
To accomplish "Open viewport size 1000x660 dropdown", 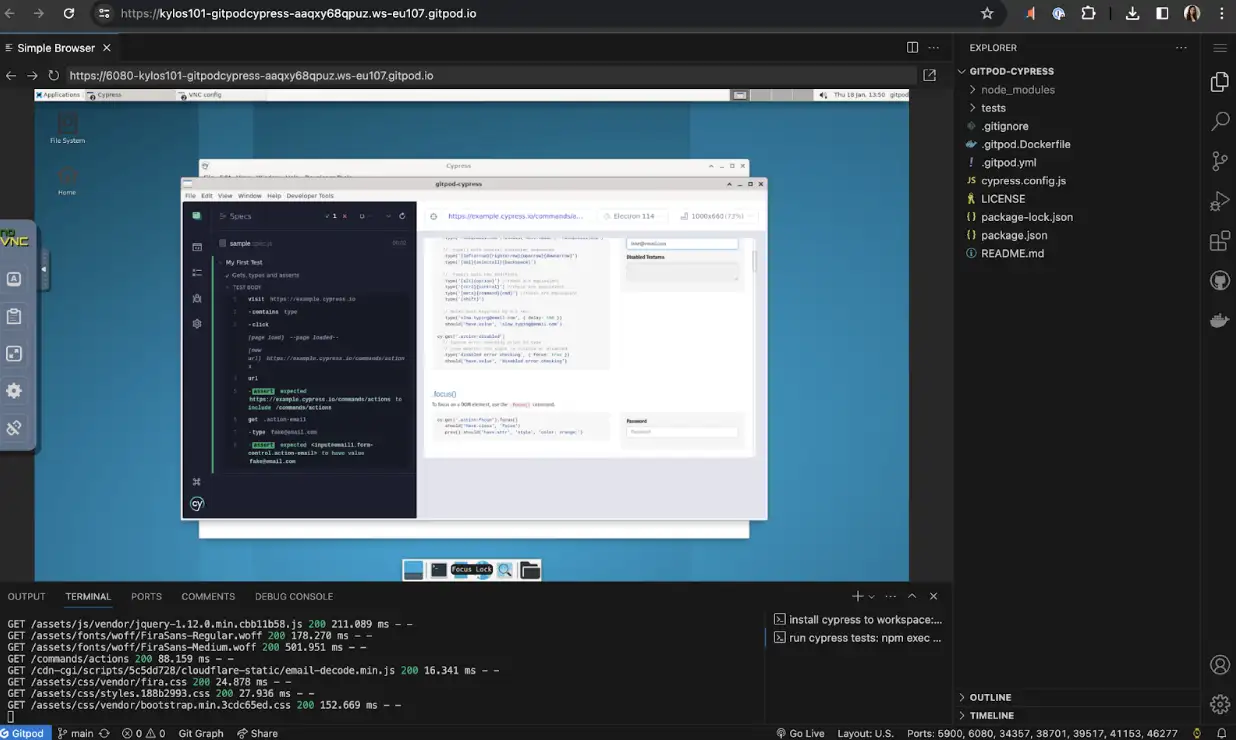I will tap(716, 216).
